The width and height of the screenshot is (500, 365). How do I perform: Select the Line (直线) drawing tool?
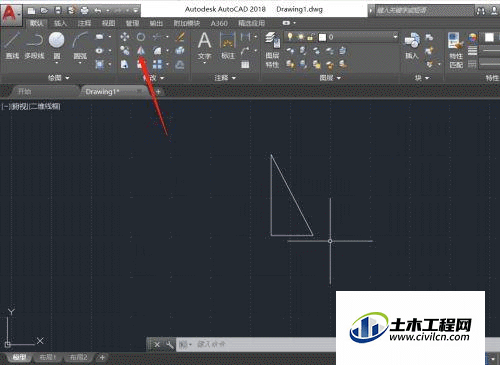(x=12, y=45)
